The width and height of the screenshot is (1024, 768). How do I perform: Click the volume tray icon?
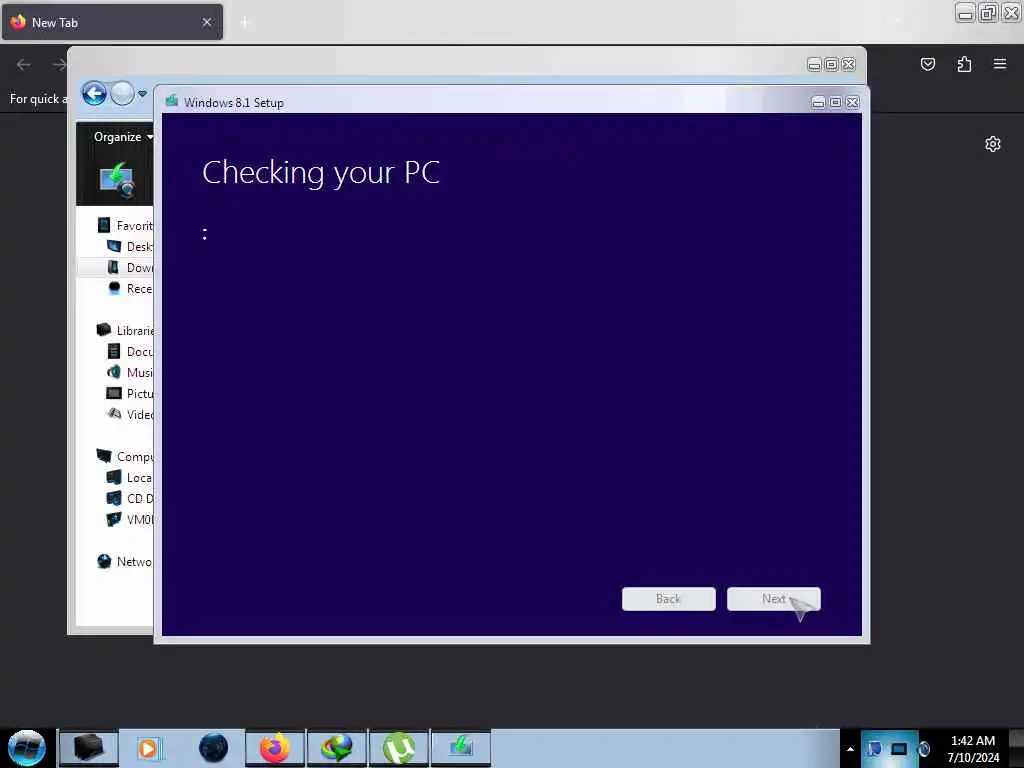(923, 749)
